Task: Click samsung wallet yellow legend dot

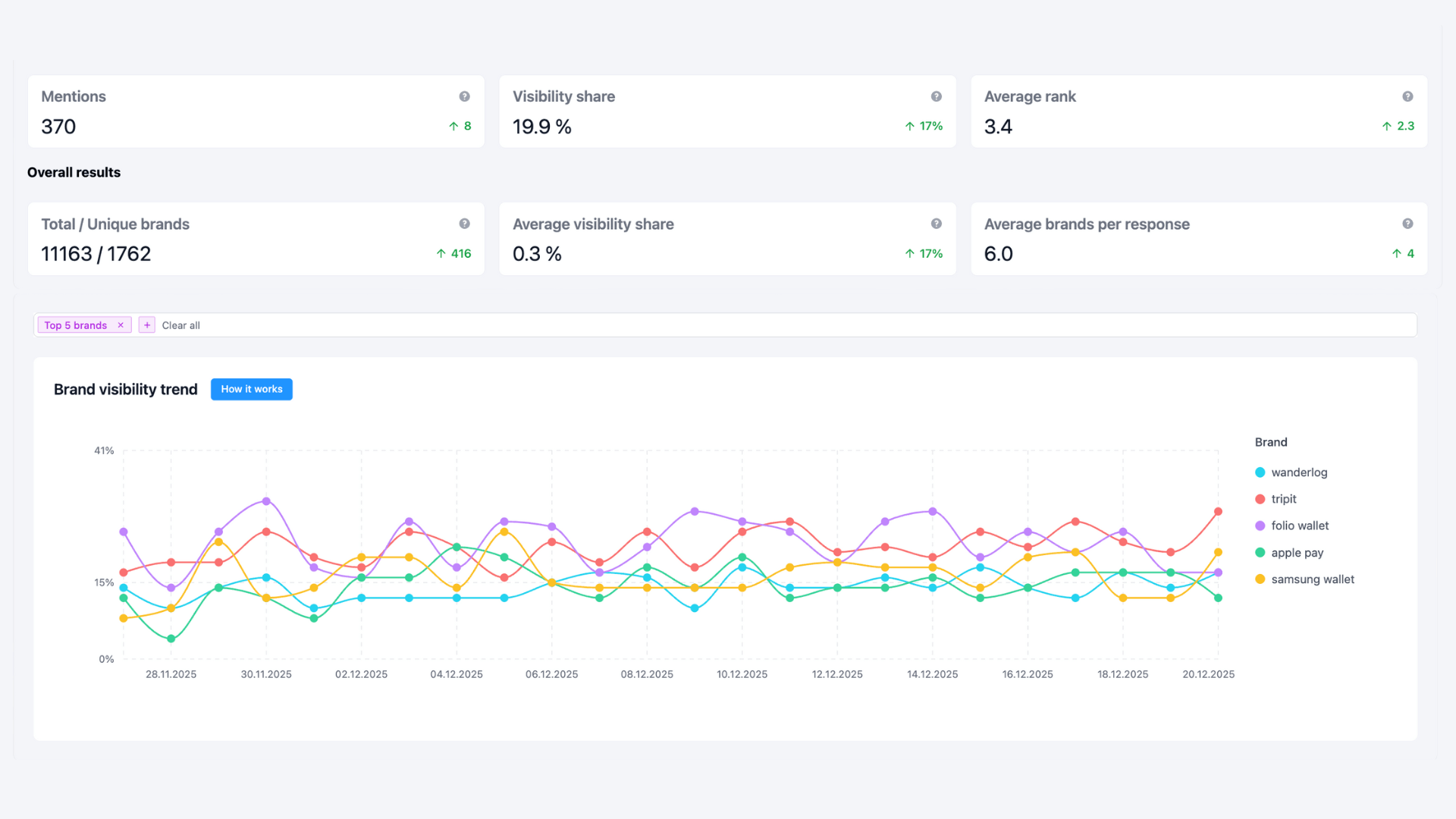Action: pos(1260,579)
